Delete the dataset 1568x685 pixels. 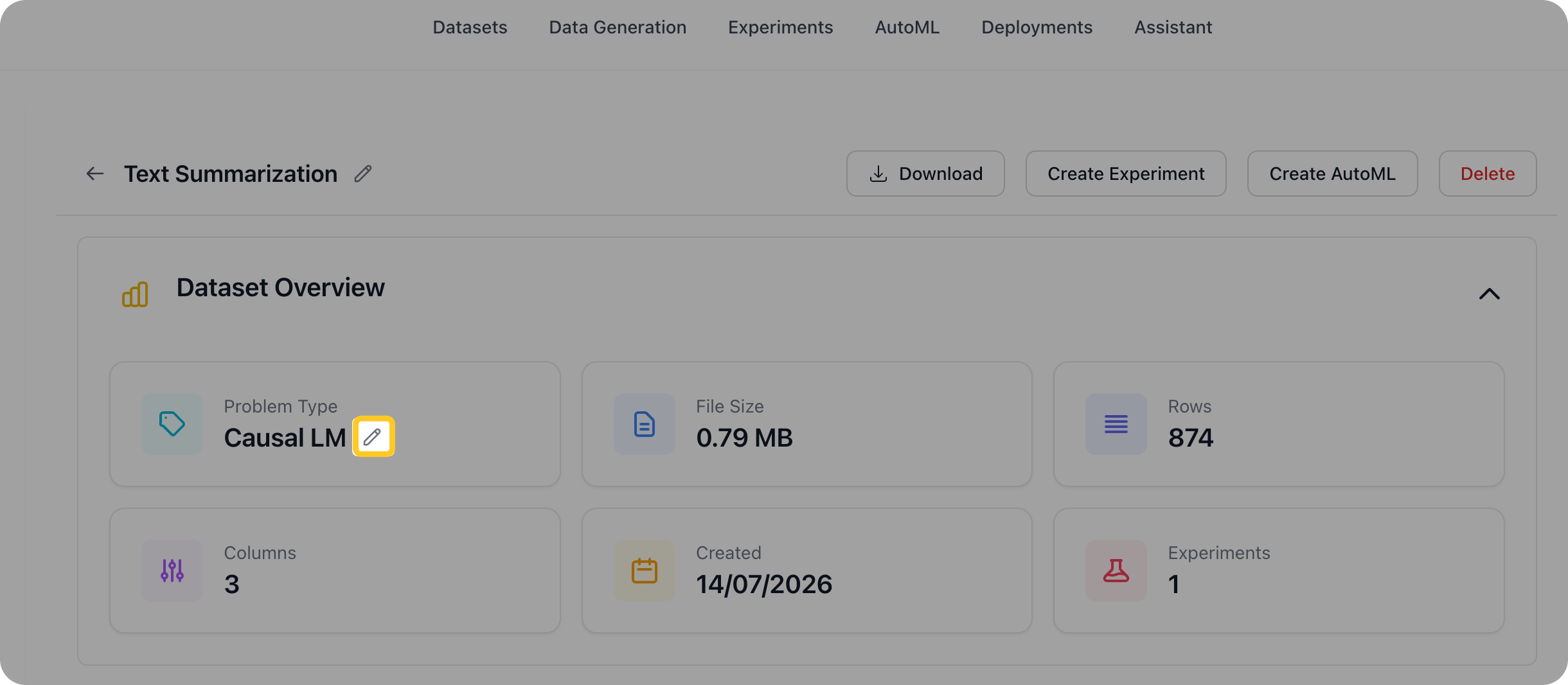point(1488,173)
